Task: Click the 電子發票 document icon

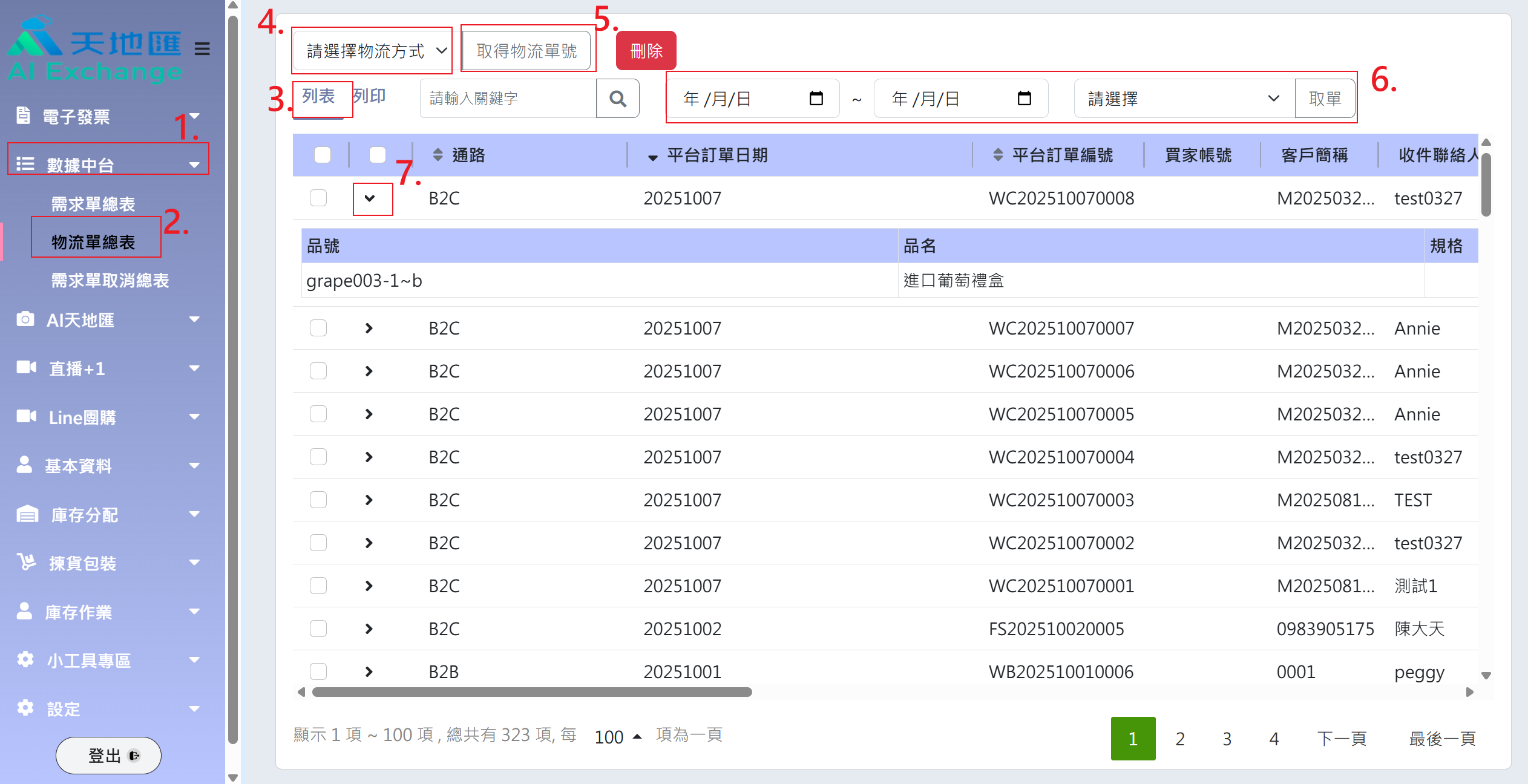Action: click(23, 115)
